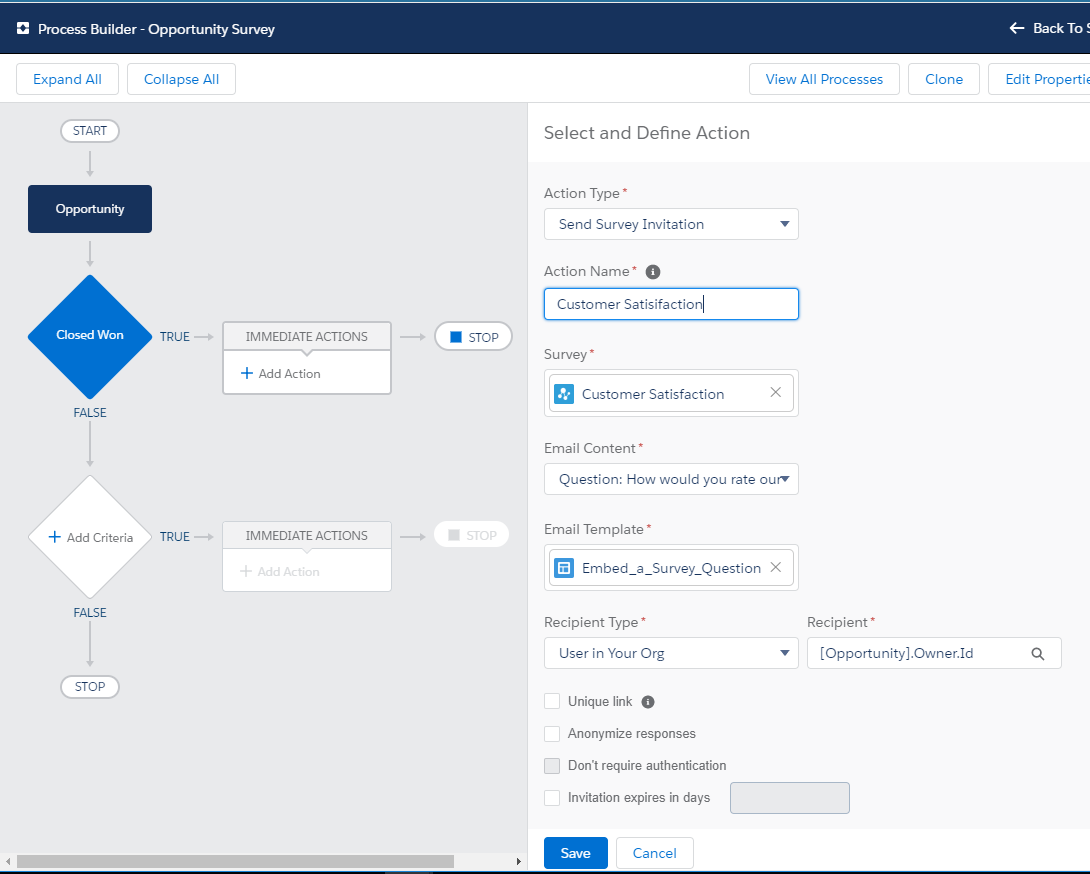Viewport: 1090px width, 874px height.
Task: Click the FALSE label below Closed Won
Action: coord(90,412)
